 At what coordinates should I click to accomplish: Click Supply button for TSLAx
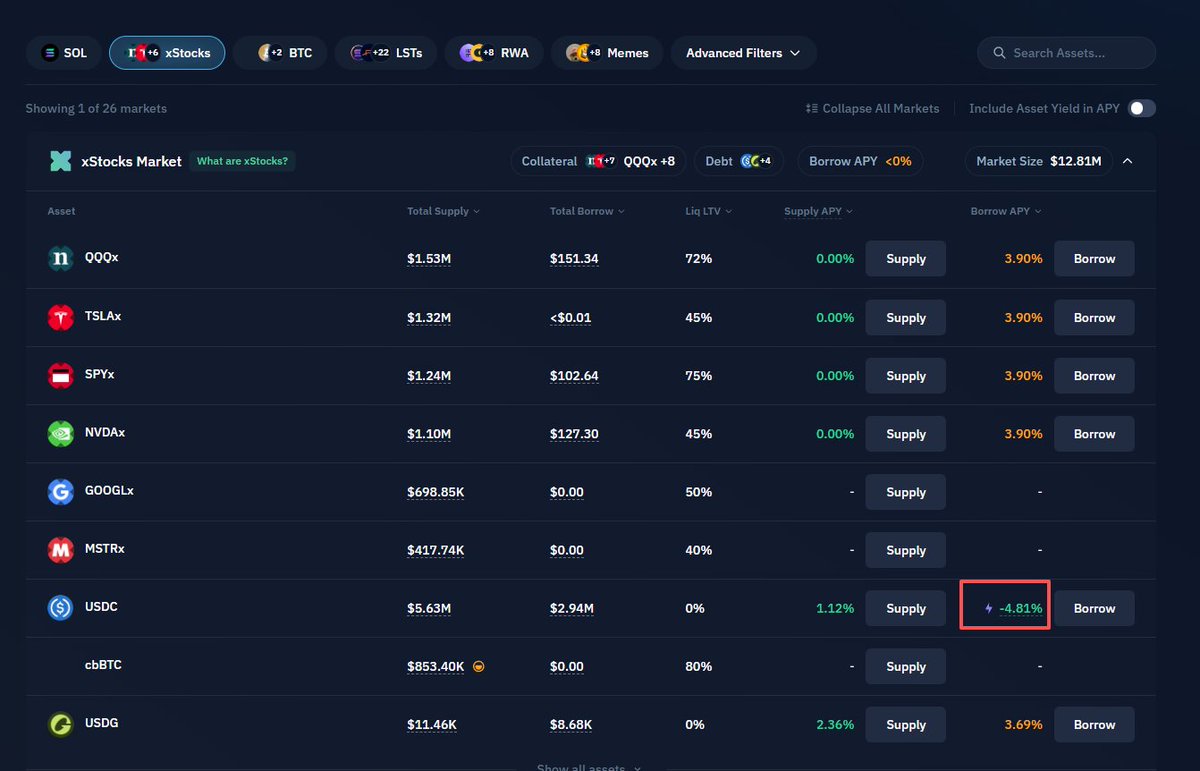click(x=905, y=318)
